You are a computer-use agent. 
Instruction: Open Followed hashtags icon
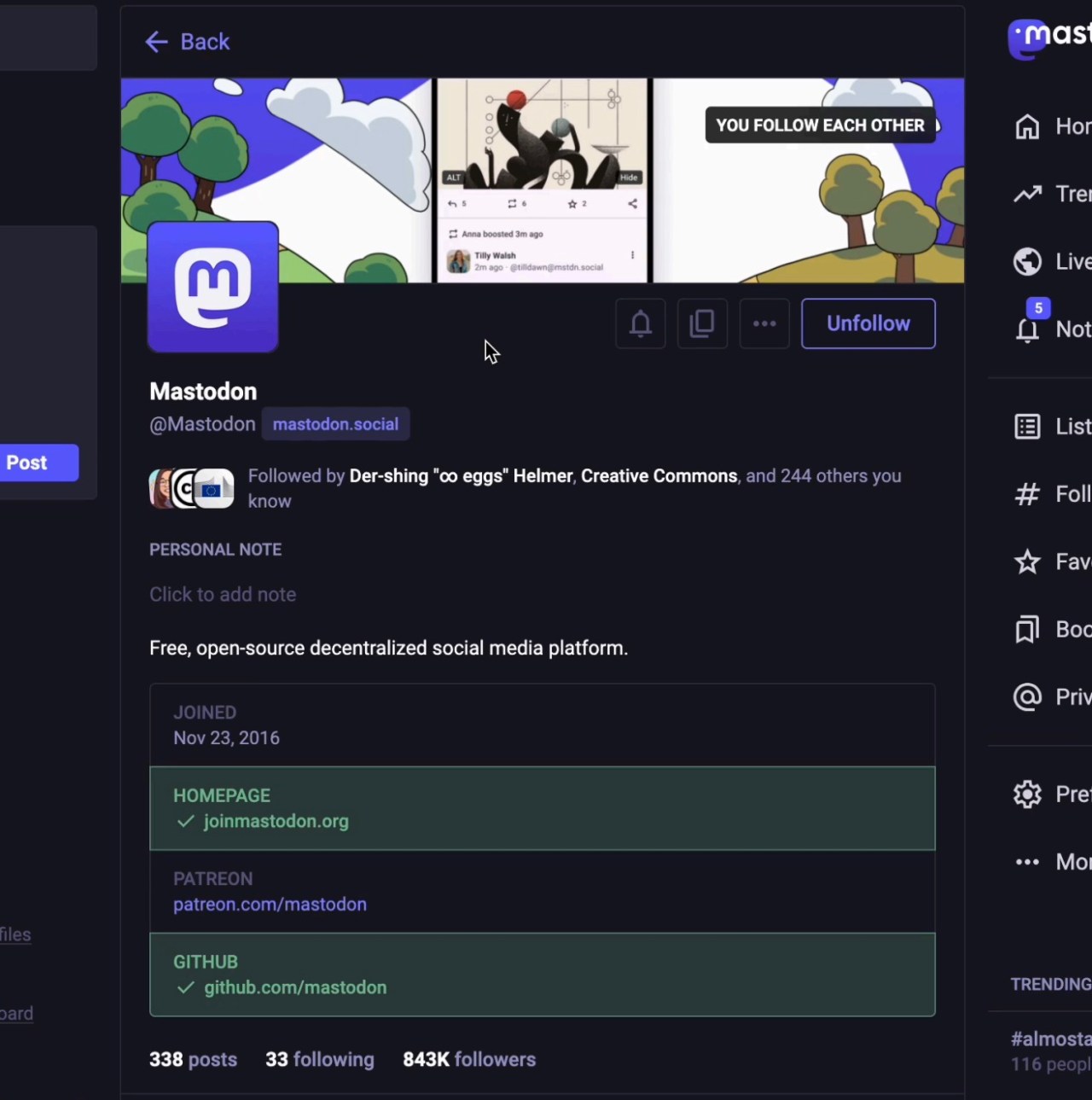[1027, 494]
